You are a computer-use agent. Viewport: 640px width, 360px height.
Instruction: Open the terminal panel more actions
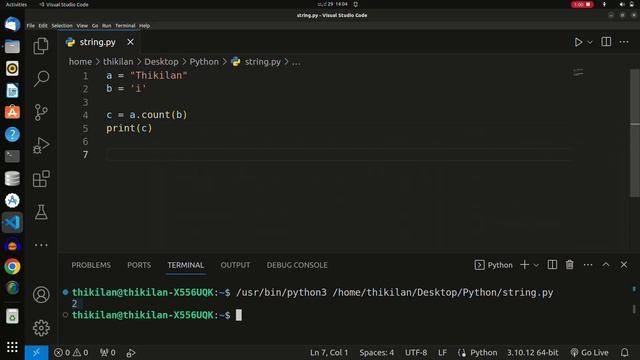[x=588, y=265]
